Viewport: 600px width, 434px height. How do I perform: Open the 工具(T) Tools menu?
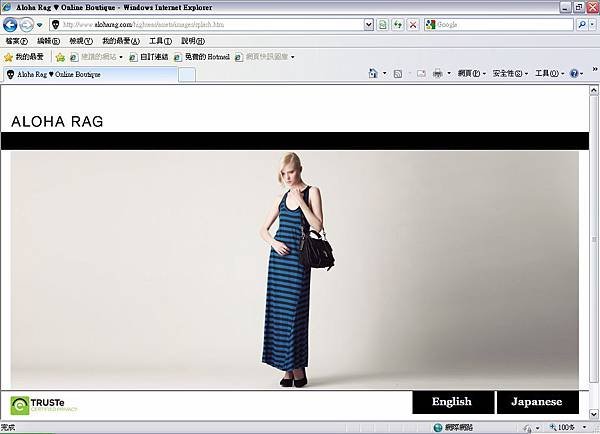tap(160, 41)
